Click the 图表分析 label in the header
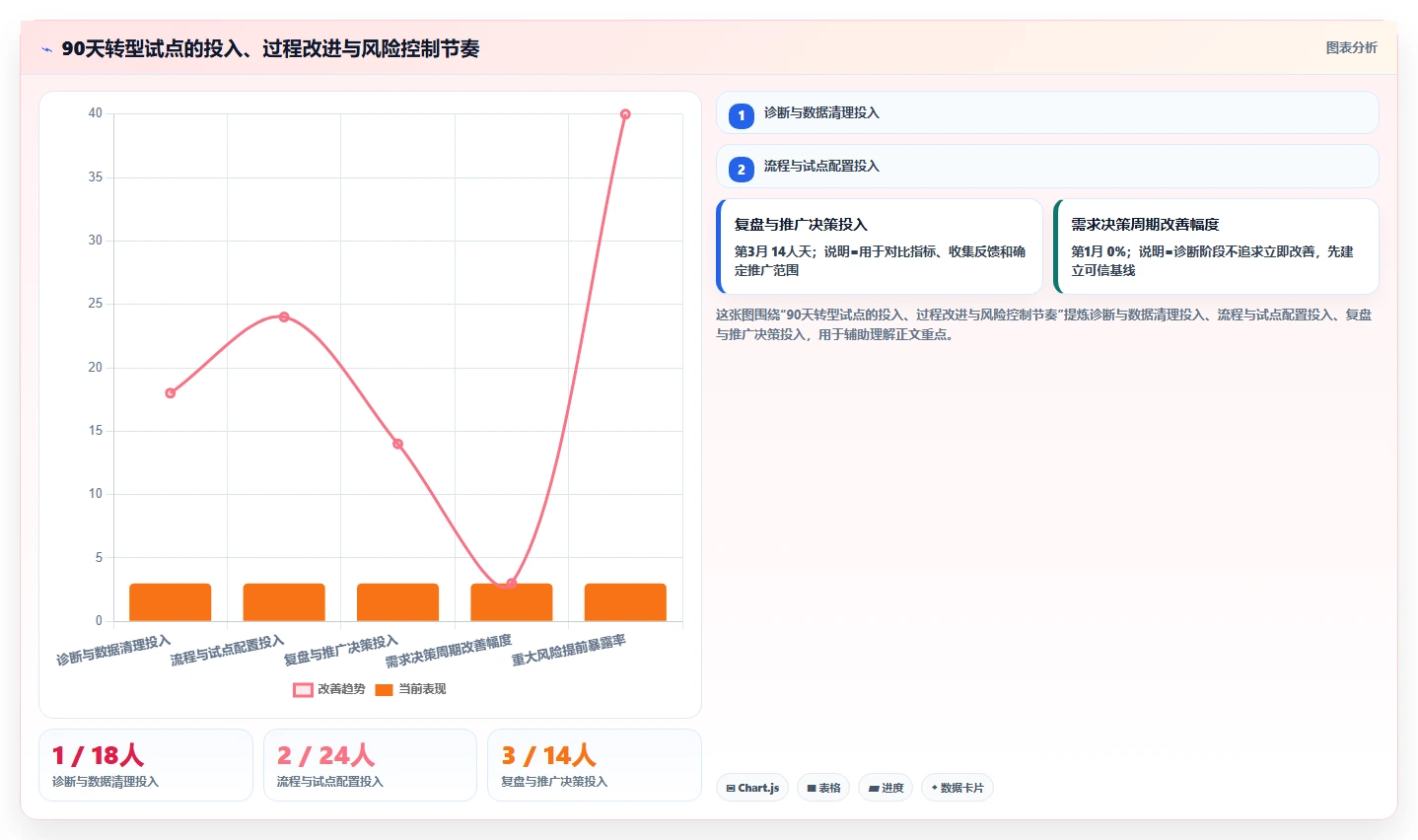This screenshot has width=1418, height=840. [1351, 47]
